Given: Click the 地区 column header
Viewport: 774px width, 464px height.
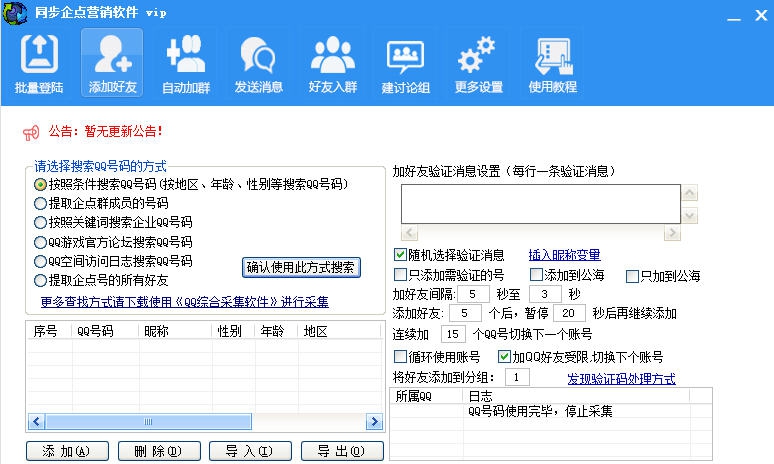Looking at the screenshot, I should [340, 331].
